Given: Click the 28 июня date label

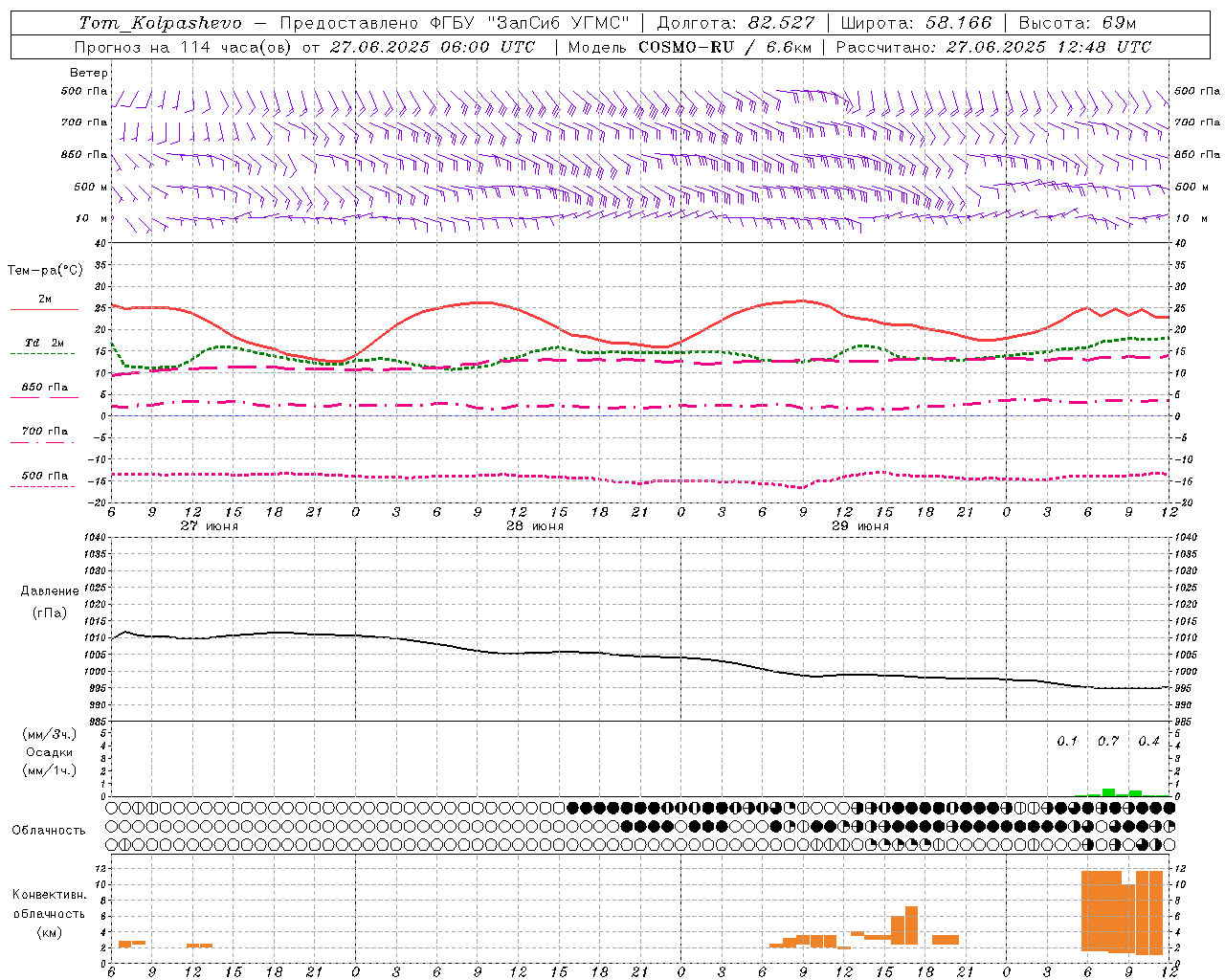Looking at the screenshot, I should coord(535,526).
